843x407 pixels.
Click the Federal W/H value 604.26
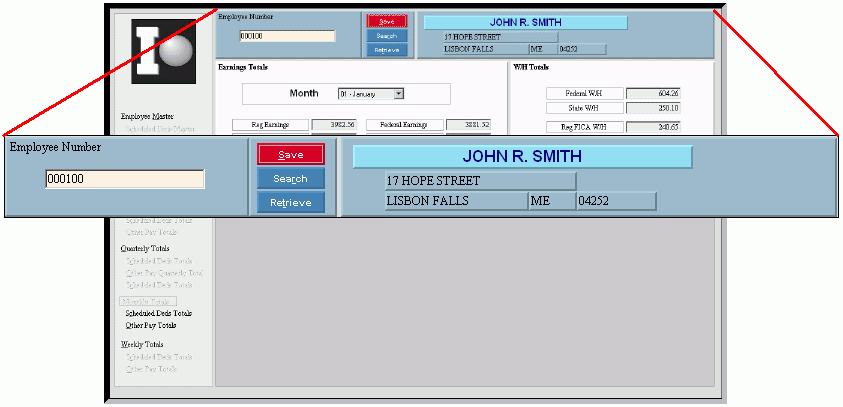[x=653, y=93]
